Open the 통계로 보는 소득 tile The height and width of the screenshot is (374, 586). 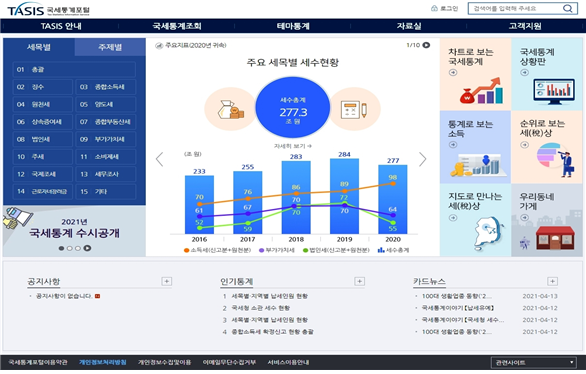475,147
